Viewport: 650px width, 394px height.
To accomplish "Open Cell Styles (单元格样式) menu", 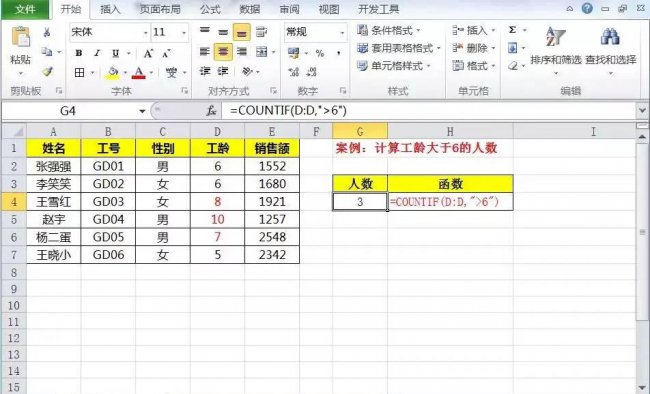I will tap(394, 66).
